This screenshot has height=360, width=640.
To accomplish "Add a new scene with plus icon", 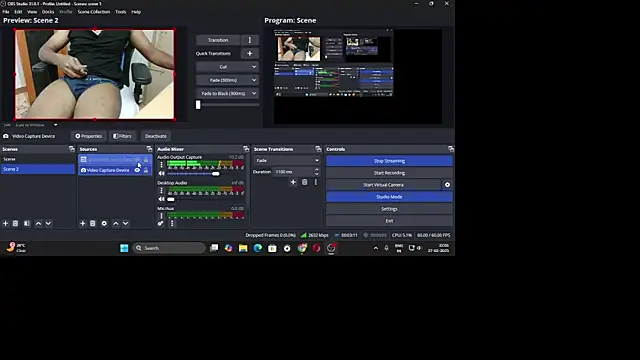I will (5, 224).
